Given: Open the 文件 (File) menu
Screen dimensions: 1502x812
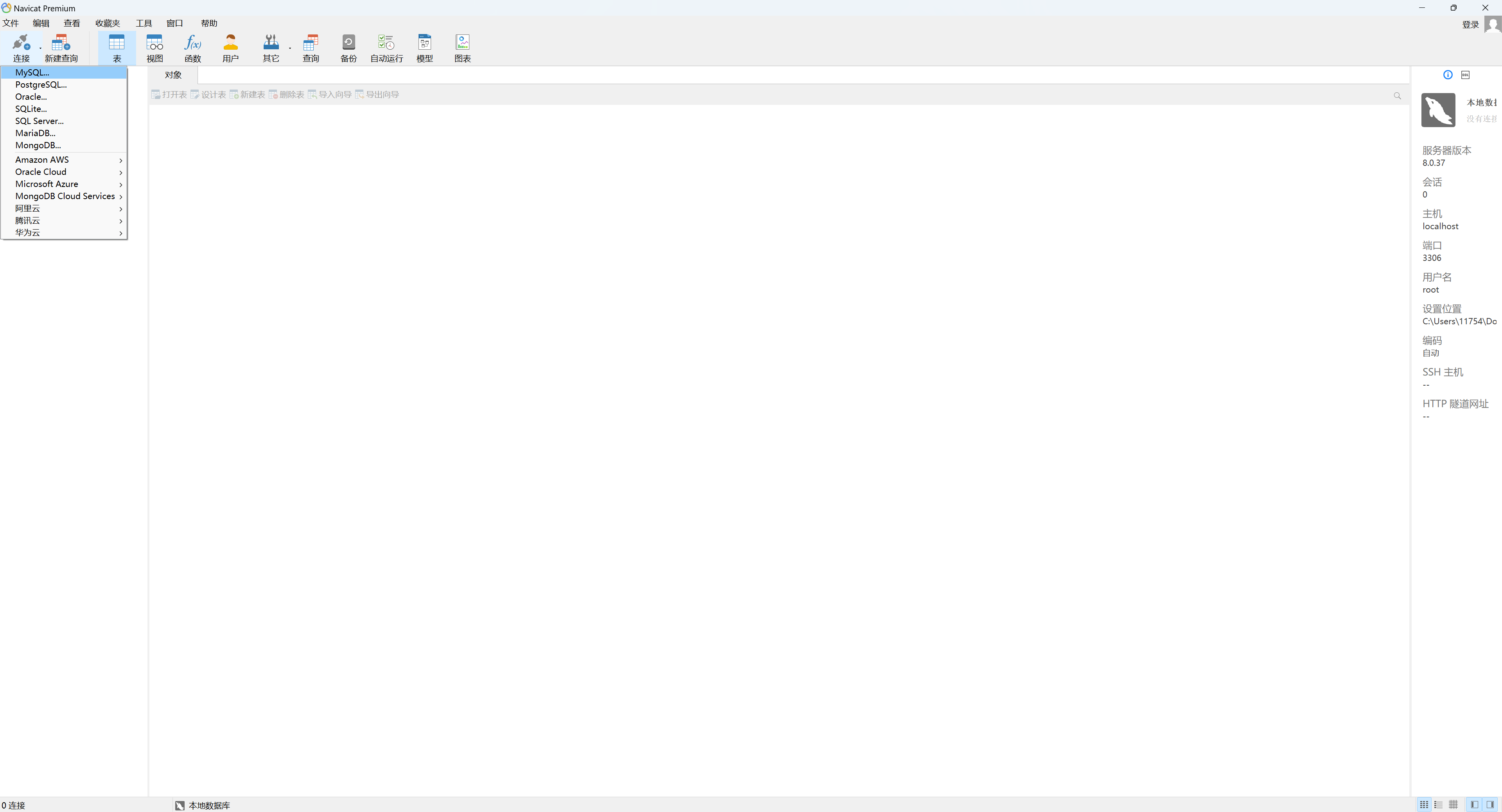Looking at the screenshot, I should 11,23.
